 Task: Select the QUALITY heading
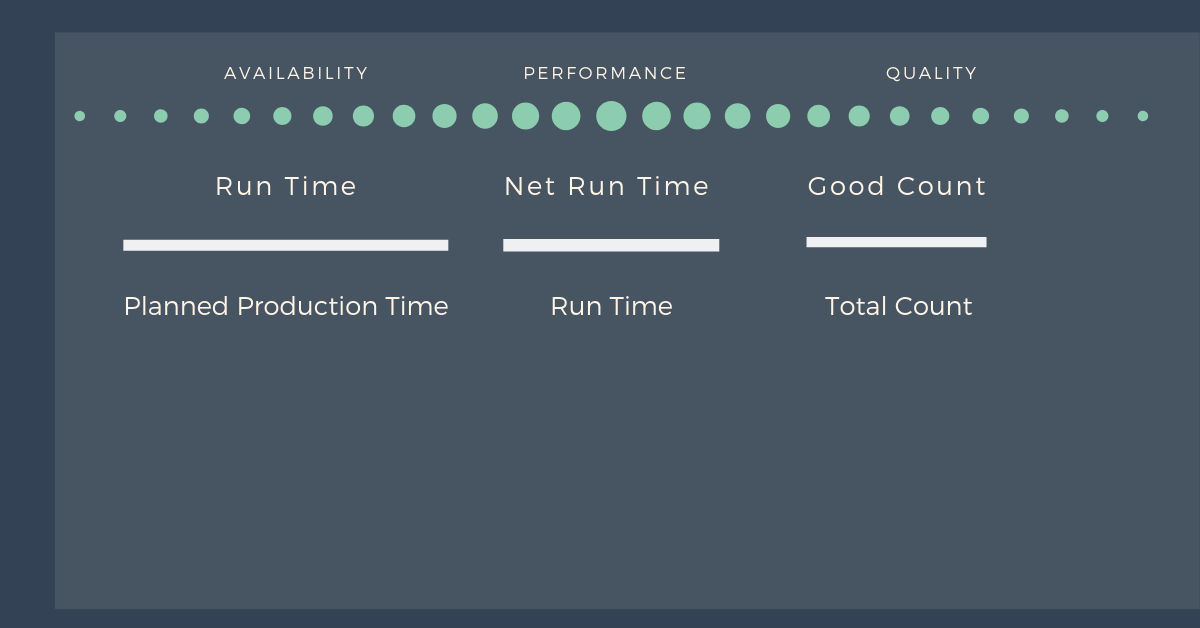pos(931,73)
